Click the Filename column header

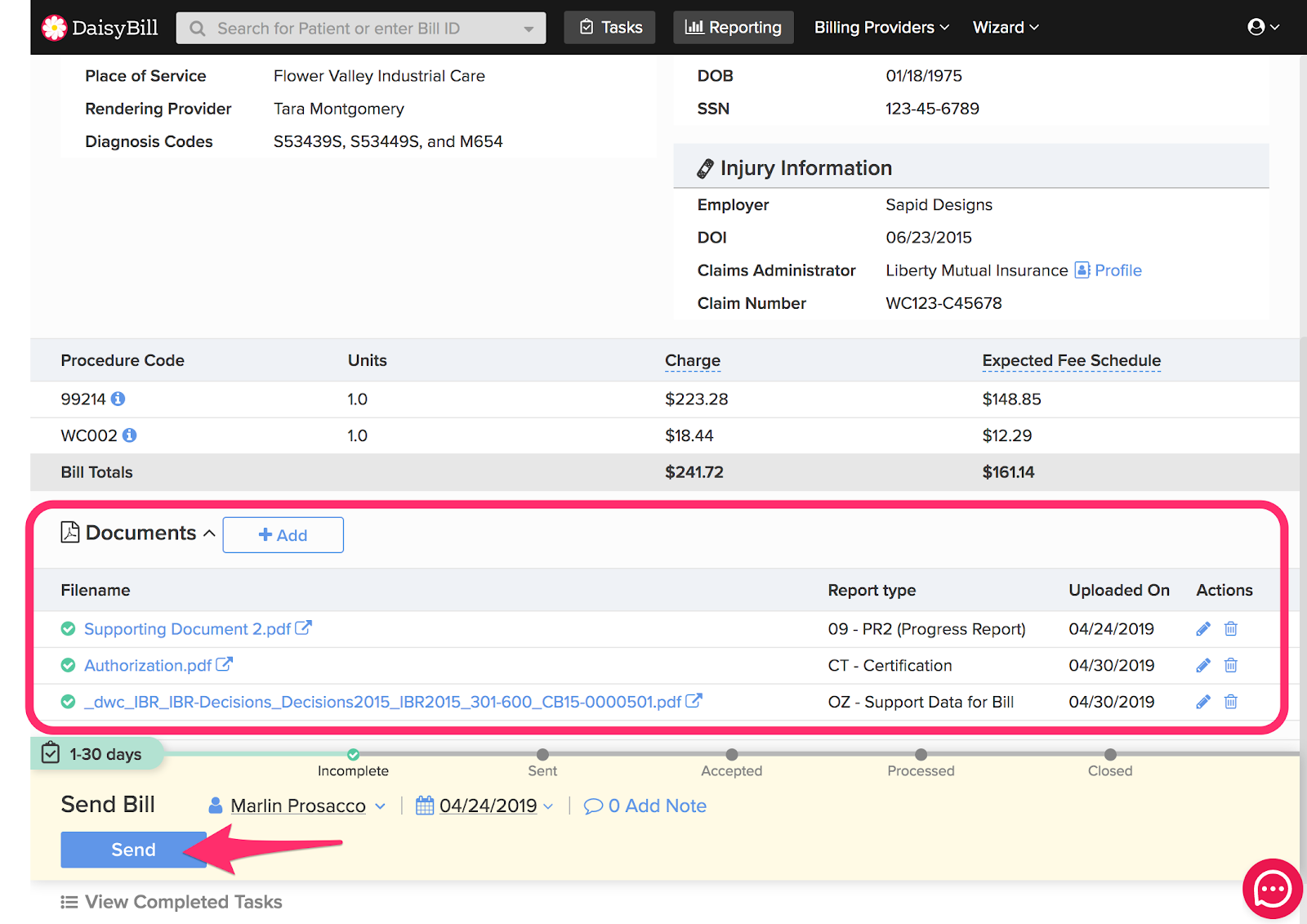[96, 590]
